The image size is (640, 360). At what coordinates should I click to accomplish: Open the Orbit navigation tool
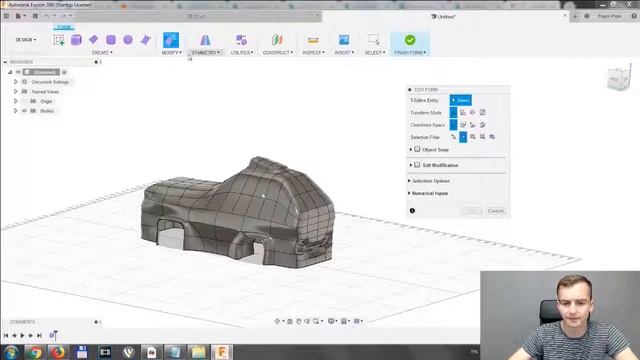point(277,321)
